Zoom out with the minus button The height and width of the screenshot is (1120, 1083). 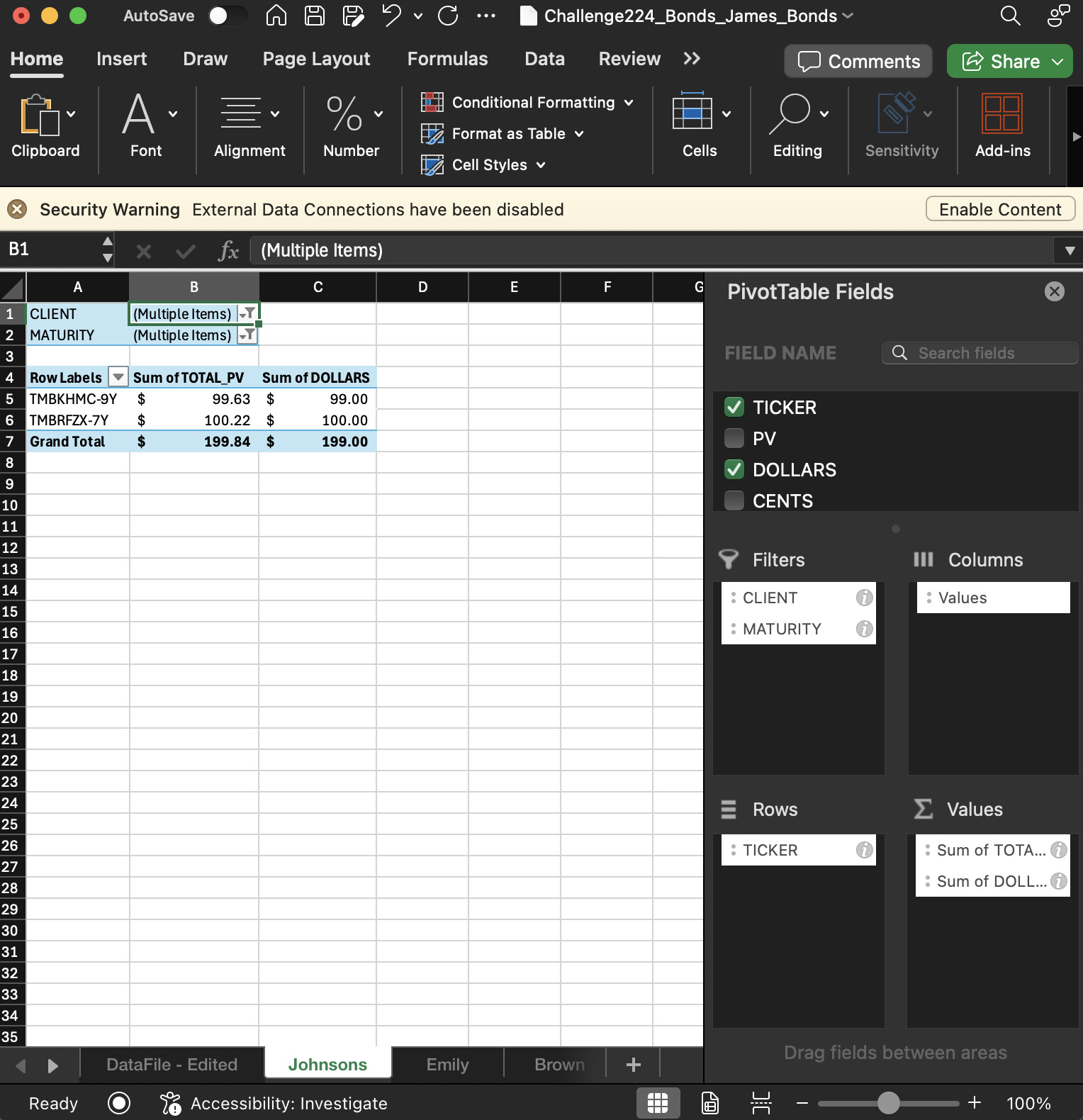(x=802, y=1103)
